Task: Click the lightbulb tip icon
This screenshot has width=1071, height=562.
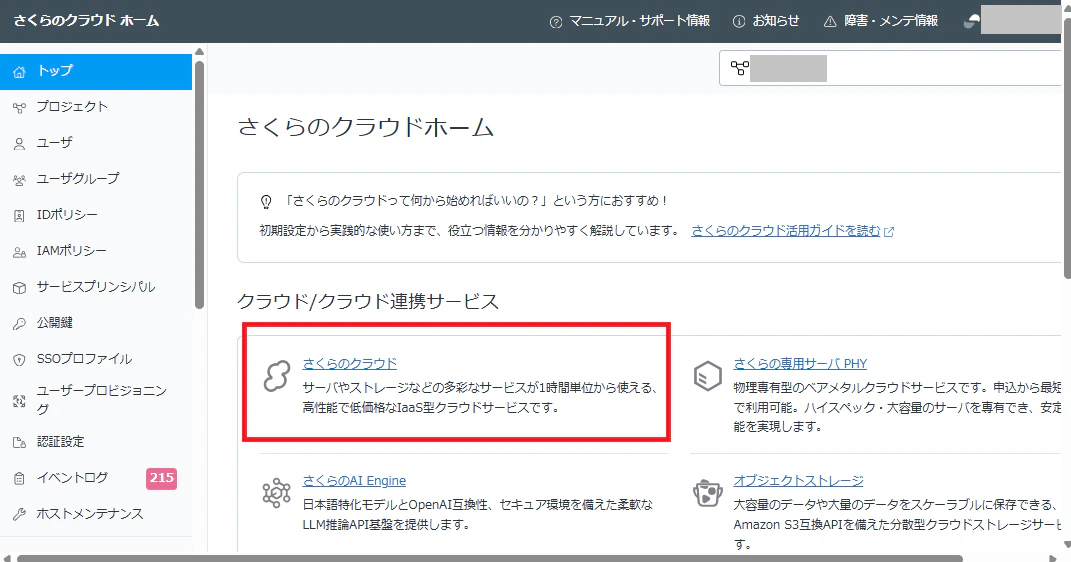Action: (x=266, y=201)
